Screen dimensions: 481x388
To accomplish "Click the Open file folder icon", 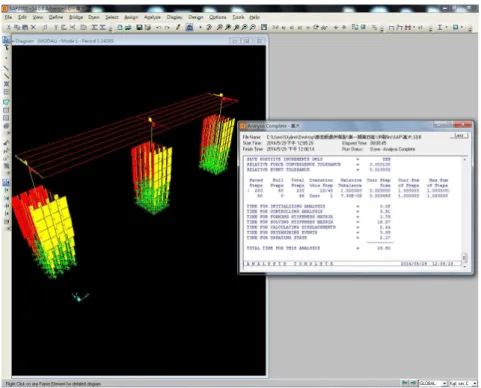I will [128, 27].
